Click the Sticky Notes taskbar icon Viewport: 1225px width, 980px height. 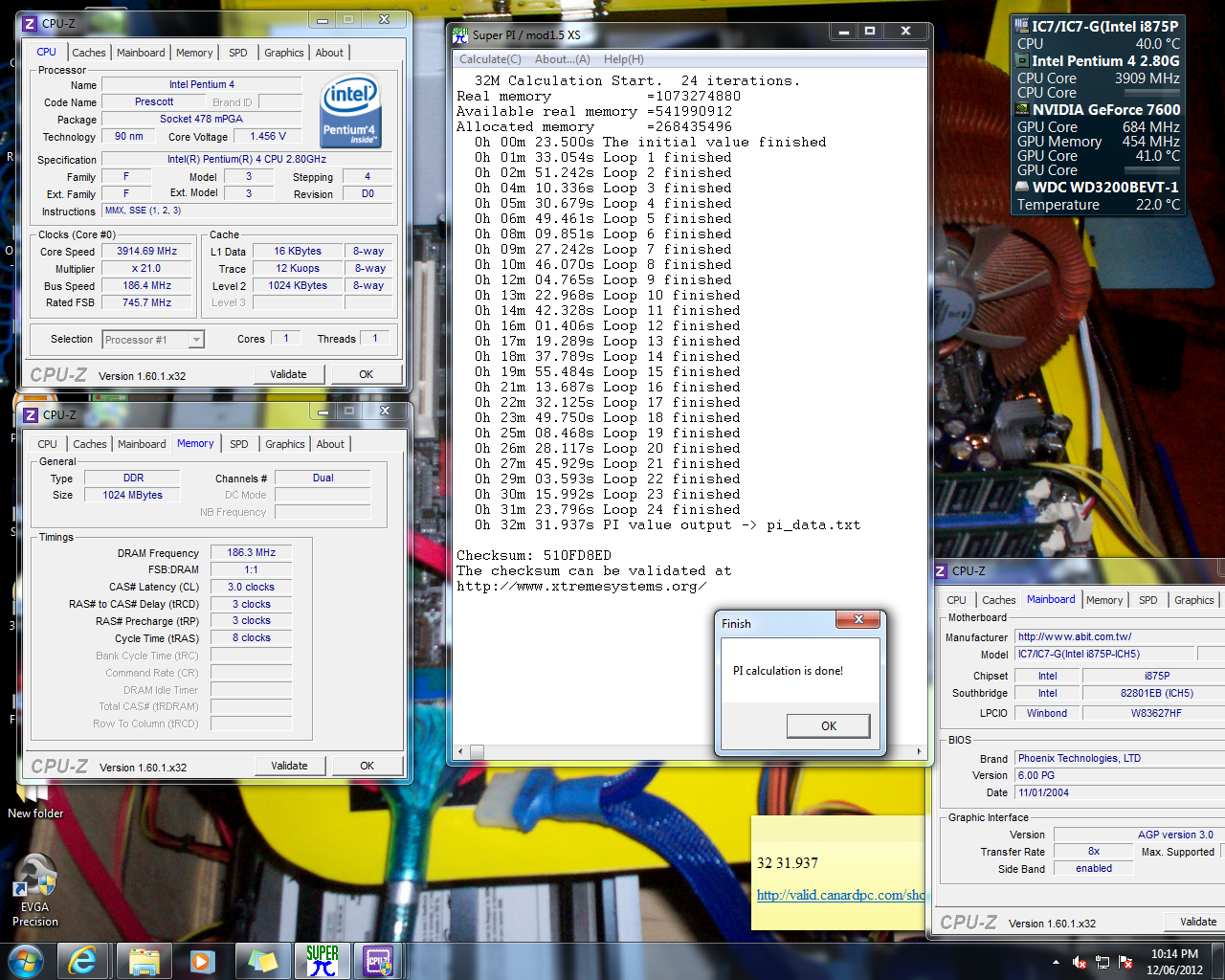pyautogui.click(x=262, y=961)
